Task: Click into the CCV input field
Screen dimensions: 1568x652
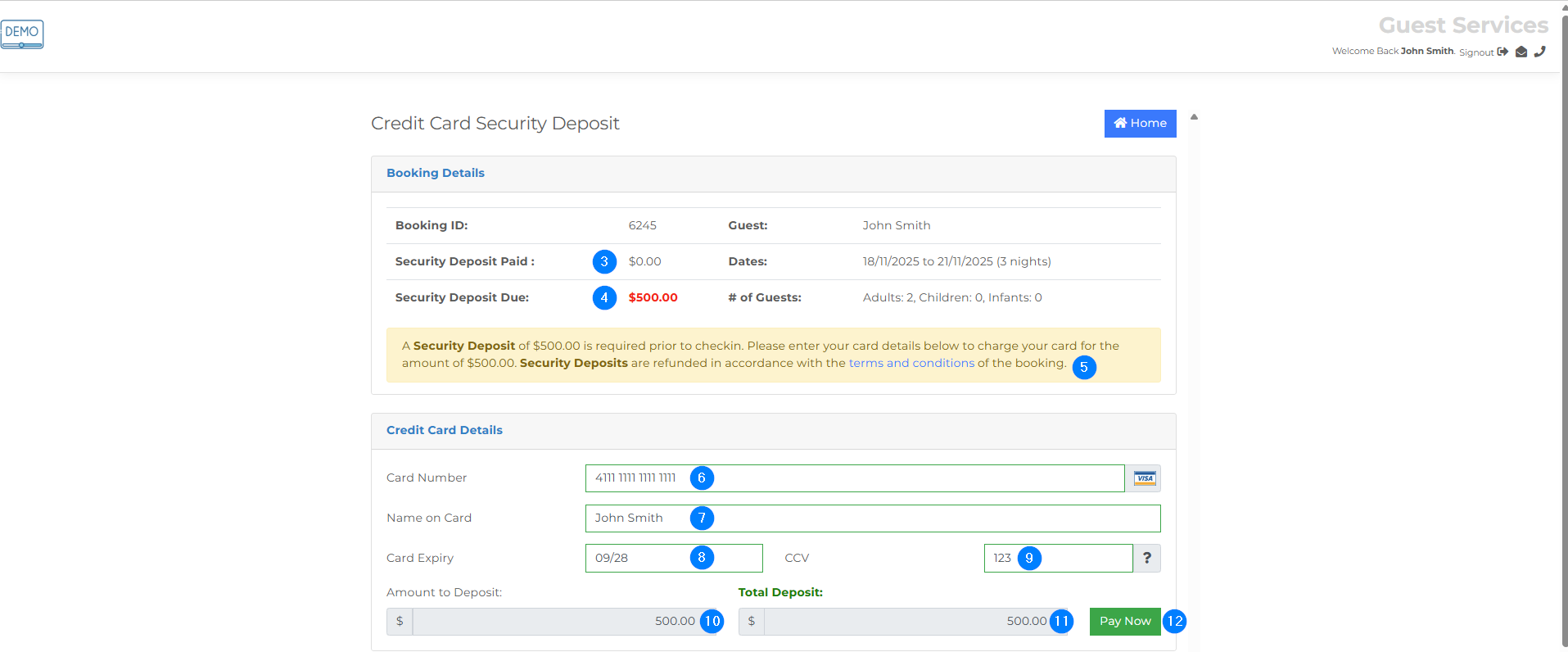Action: tap(1081, 559)
